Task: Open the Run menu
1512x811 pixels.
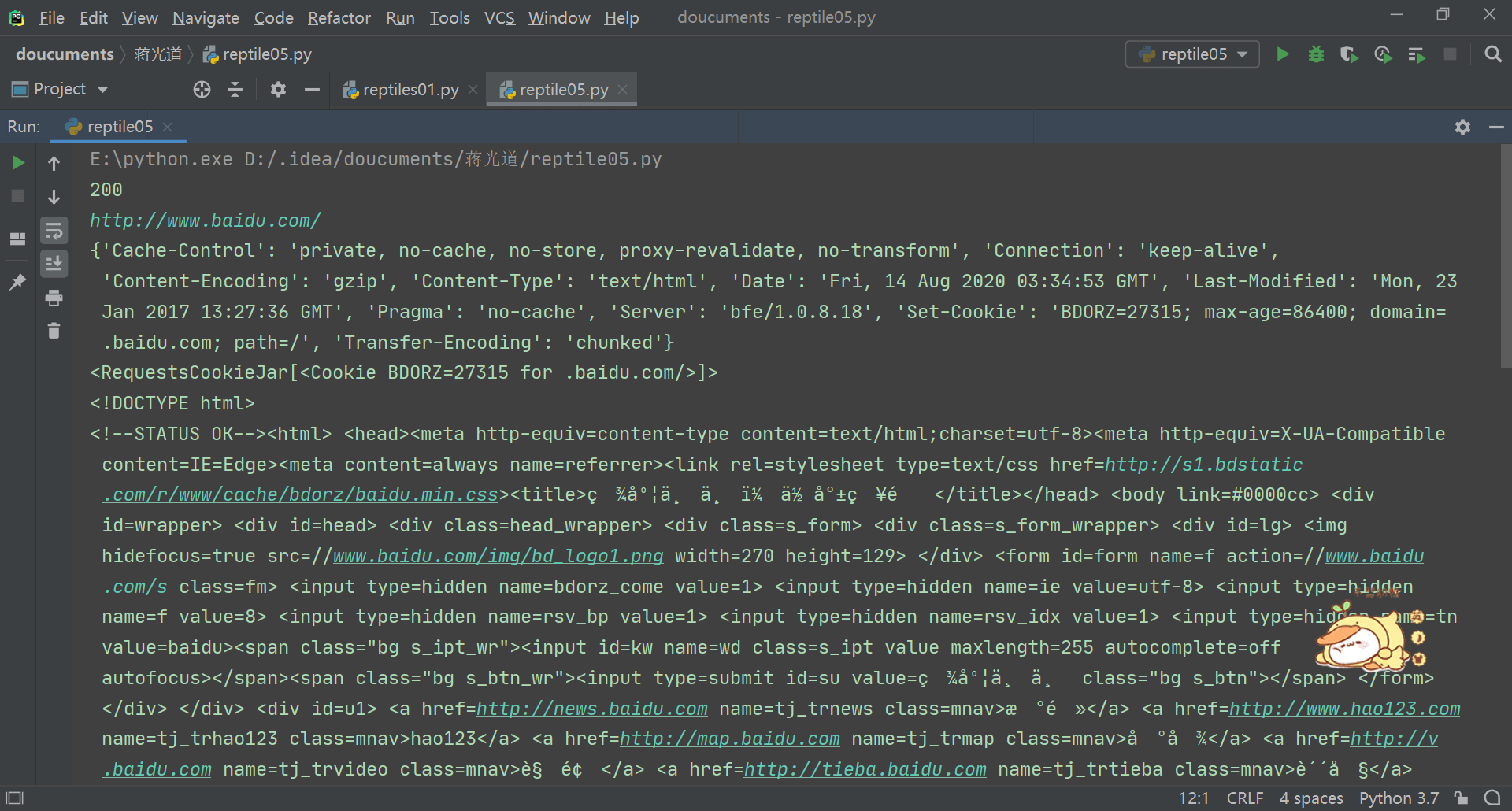Action: coord(400,17)
